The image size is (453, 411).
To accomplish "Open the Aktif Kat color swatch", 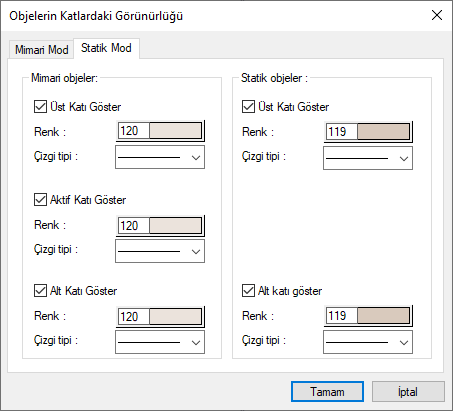I will pyautogui.click(x=175, y=226).
